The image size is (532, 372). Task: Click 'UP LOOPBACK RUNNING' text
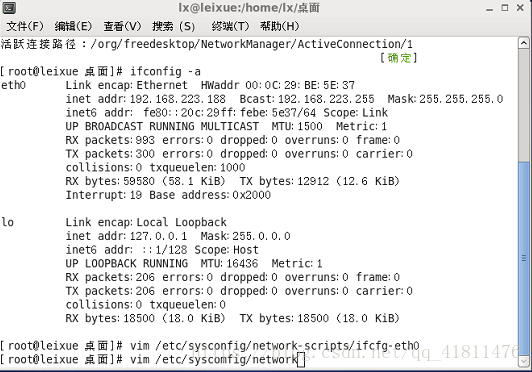pyautogui.click(x=127, y=263)
